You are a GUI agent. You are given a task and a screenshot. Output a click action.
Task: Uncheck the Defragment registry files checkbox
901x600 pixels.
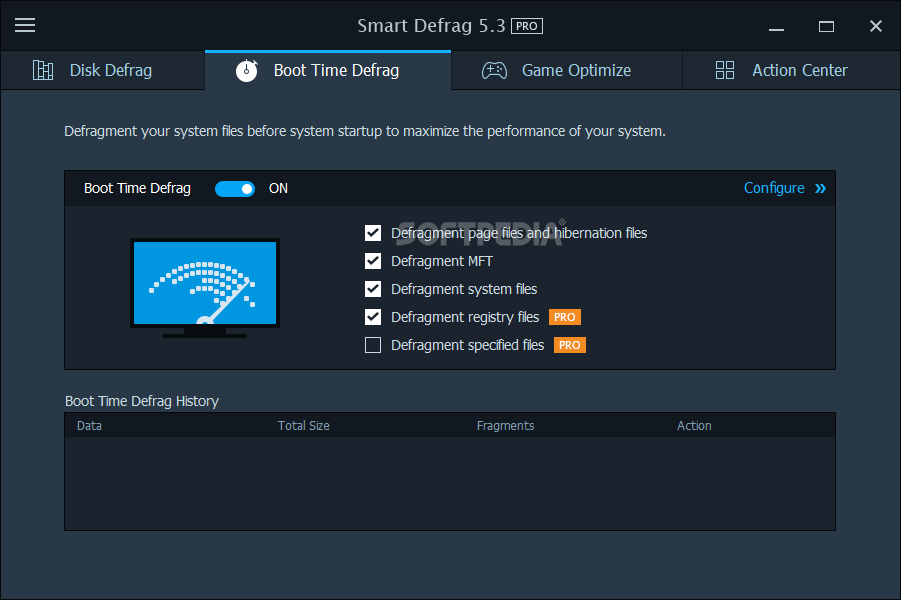coord(373,317)
